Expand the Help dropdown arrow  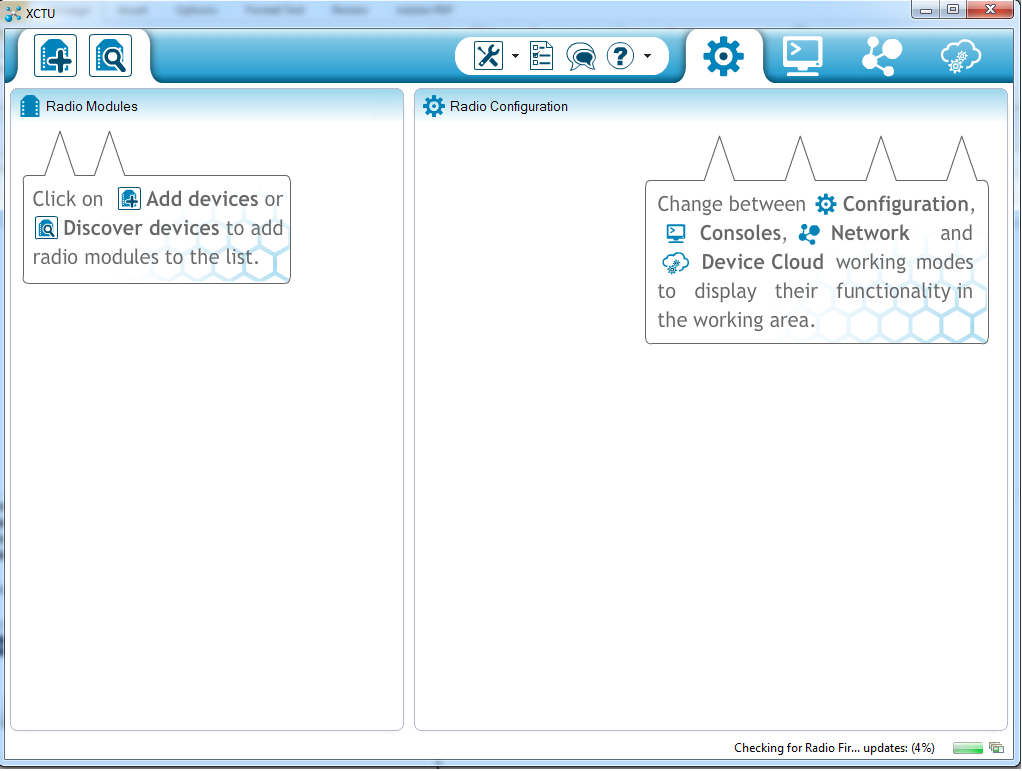(647, 56)
